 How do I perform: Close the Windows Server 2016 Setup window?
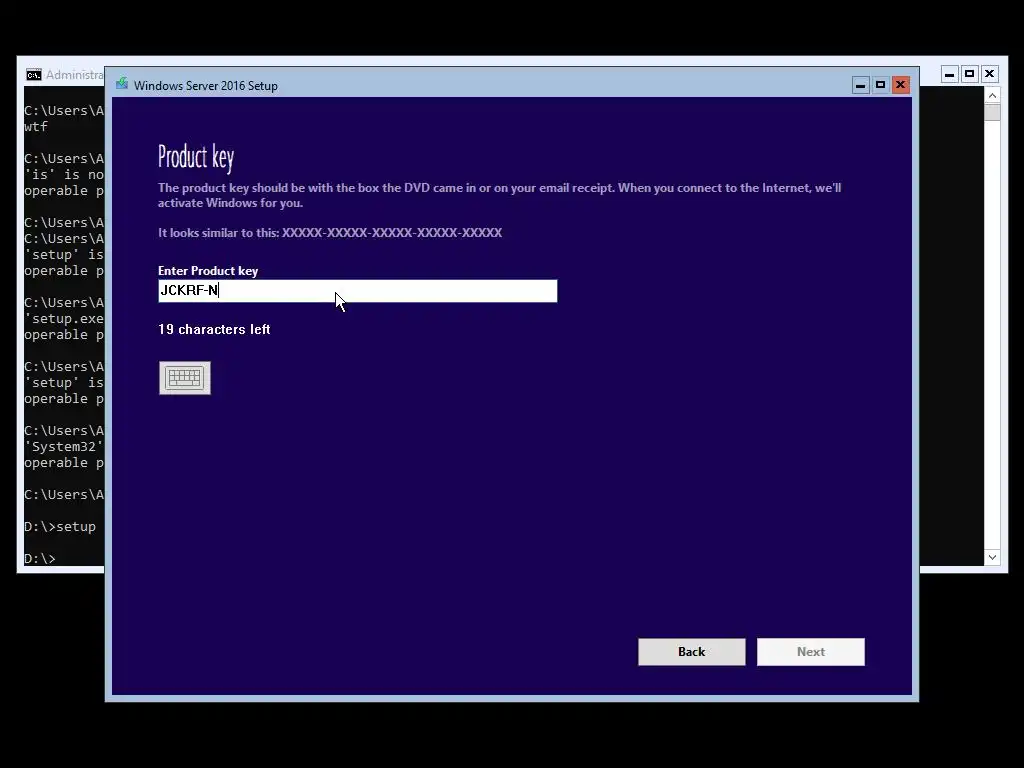[x=901, y=85]
